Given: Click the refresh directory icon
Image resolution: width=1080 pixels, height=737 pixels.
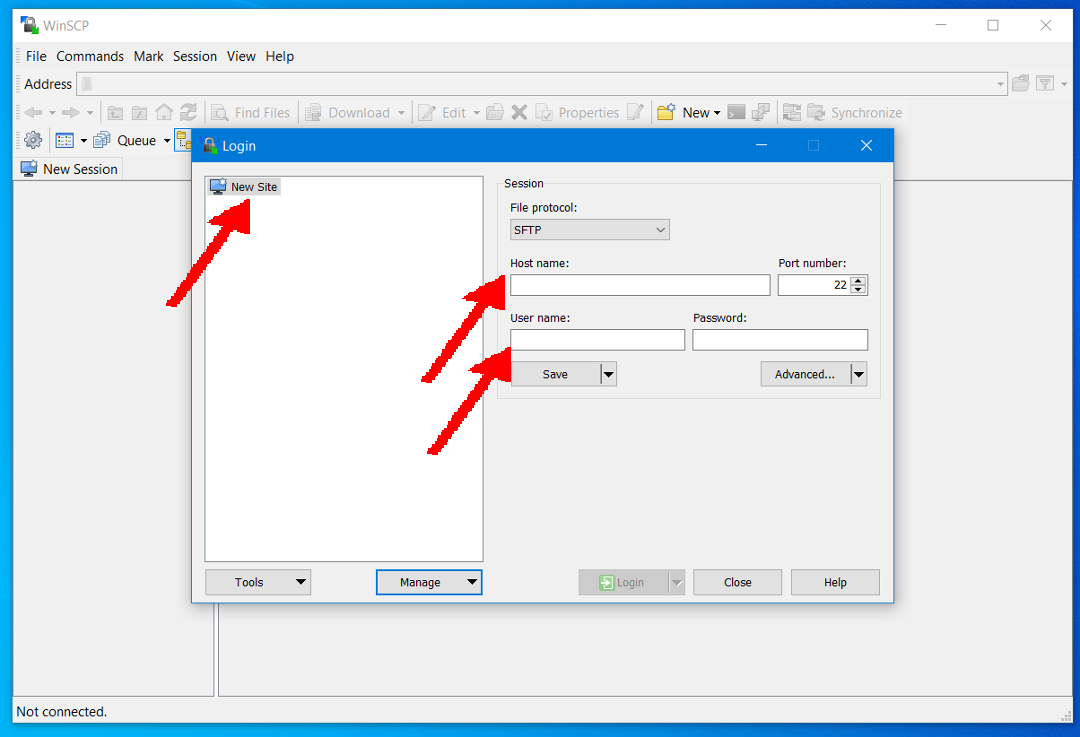Looking at the screenshot, I should coord(188,113).
